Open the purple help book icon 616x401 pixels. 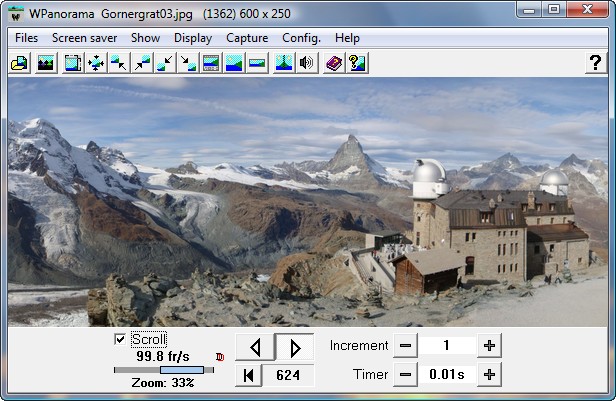click(x=334, y=63)
